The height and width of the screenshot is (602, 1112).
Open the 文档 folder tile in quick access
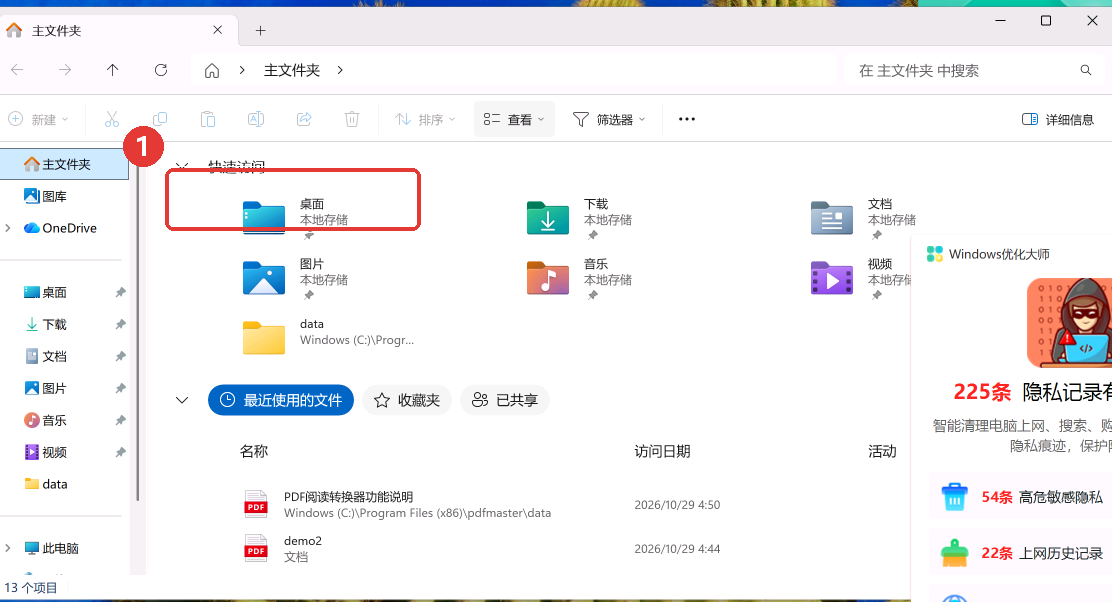click(863, 220)
